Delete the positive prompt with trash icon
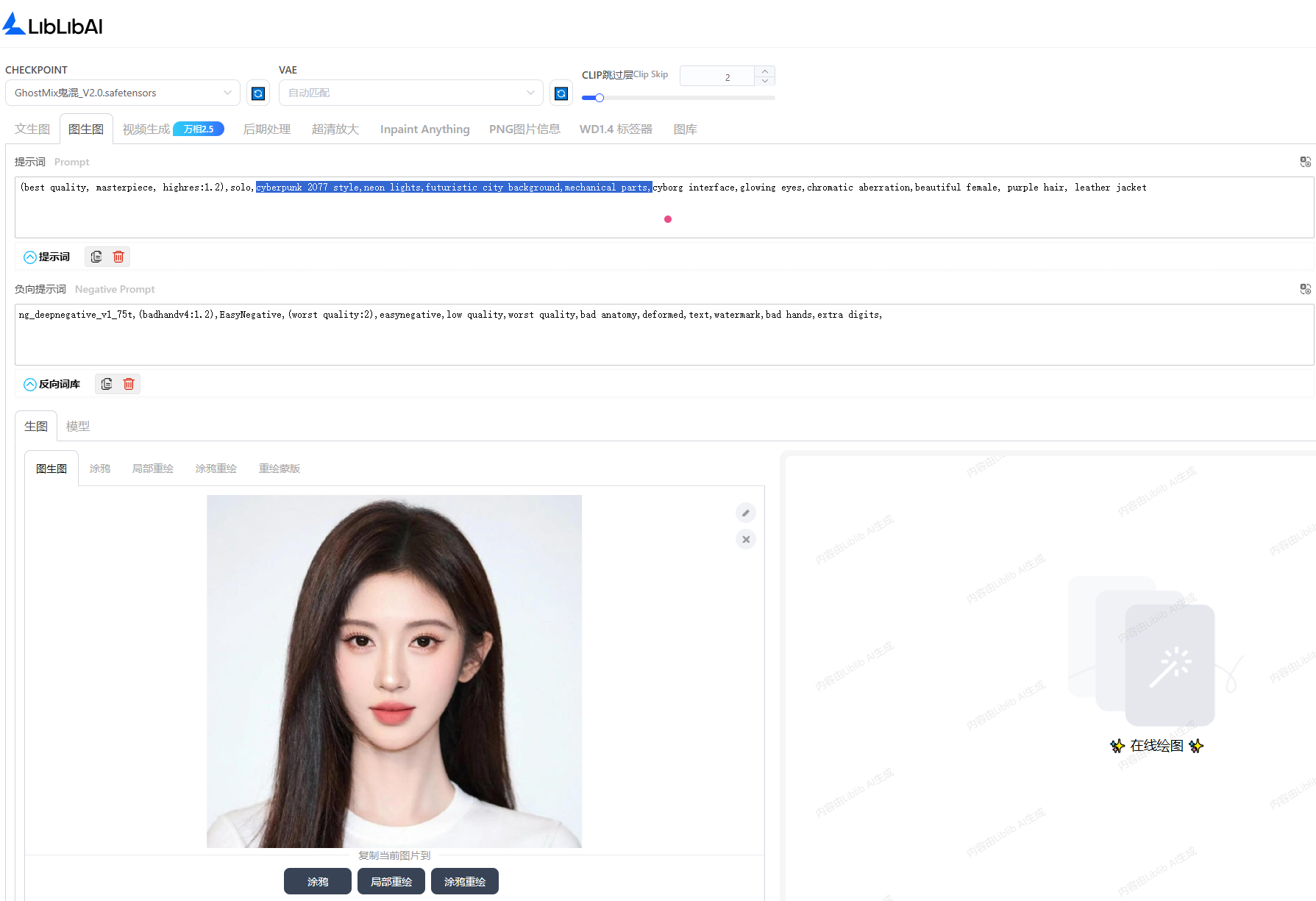The width and height of the screenshot is (1316, 901). 118,257
